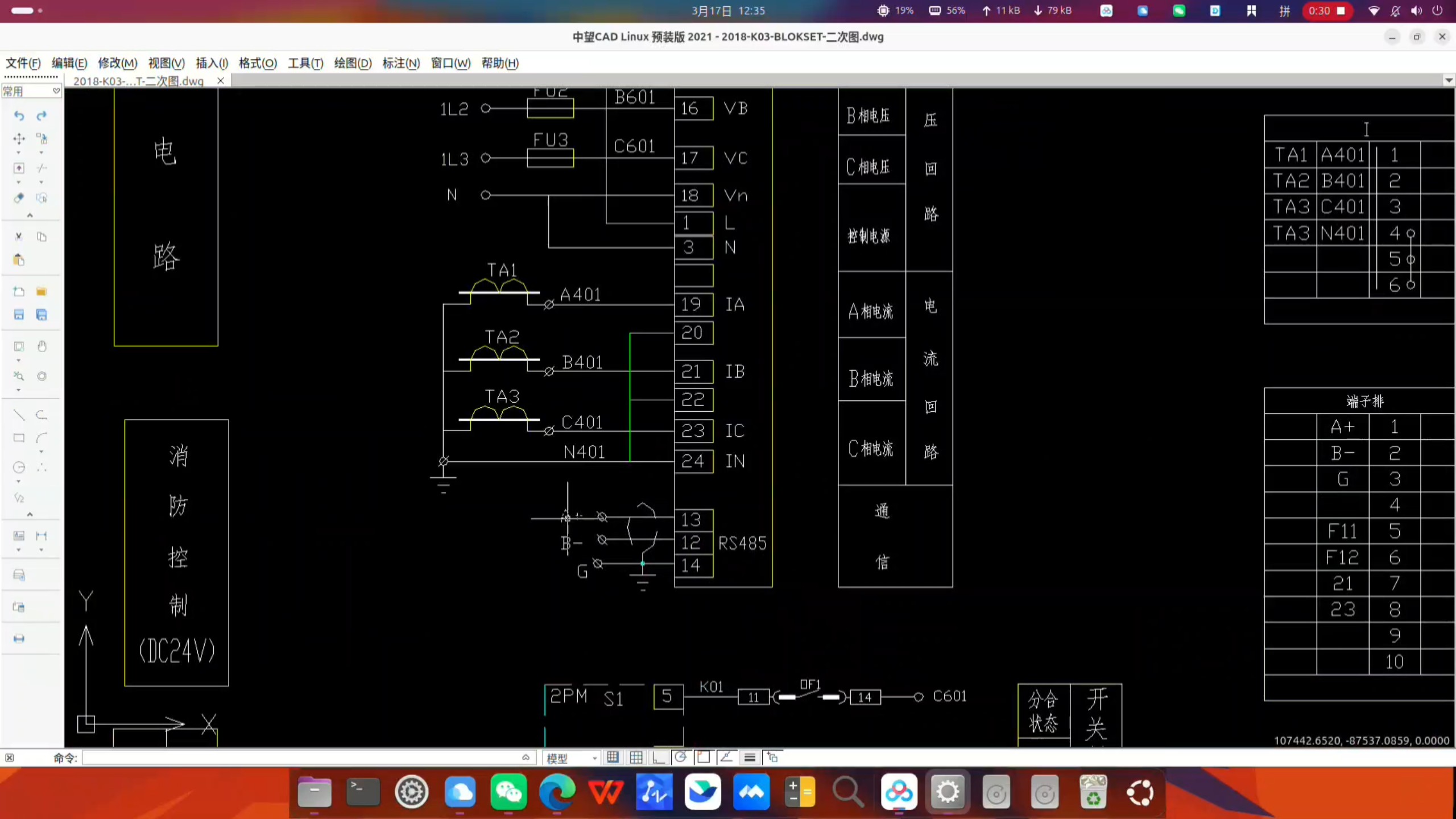Select the linear dimension tool
Screen dimensions: 1456x819
(x=42, y=536)
